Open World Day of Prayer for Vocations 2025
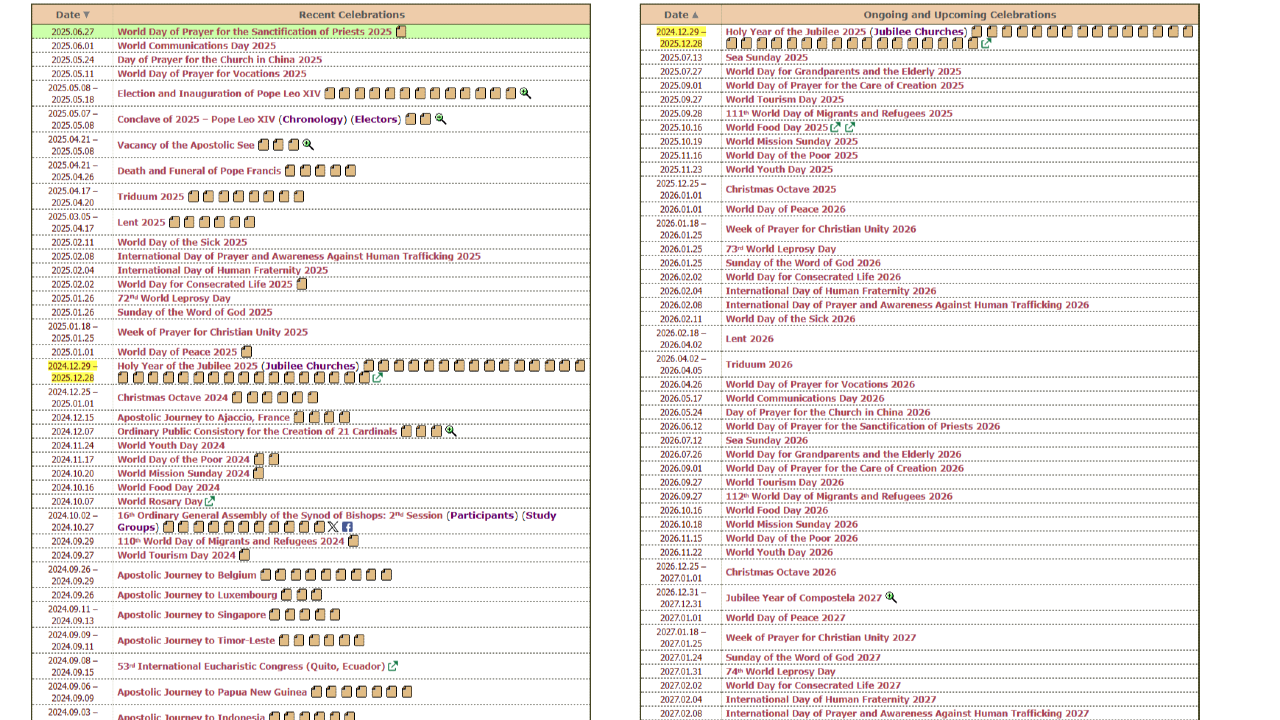This screenshot has width=1280, height=720. pyautogui.click(x=212, y=74)
